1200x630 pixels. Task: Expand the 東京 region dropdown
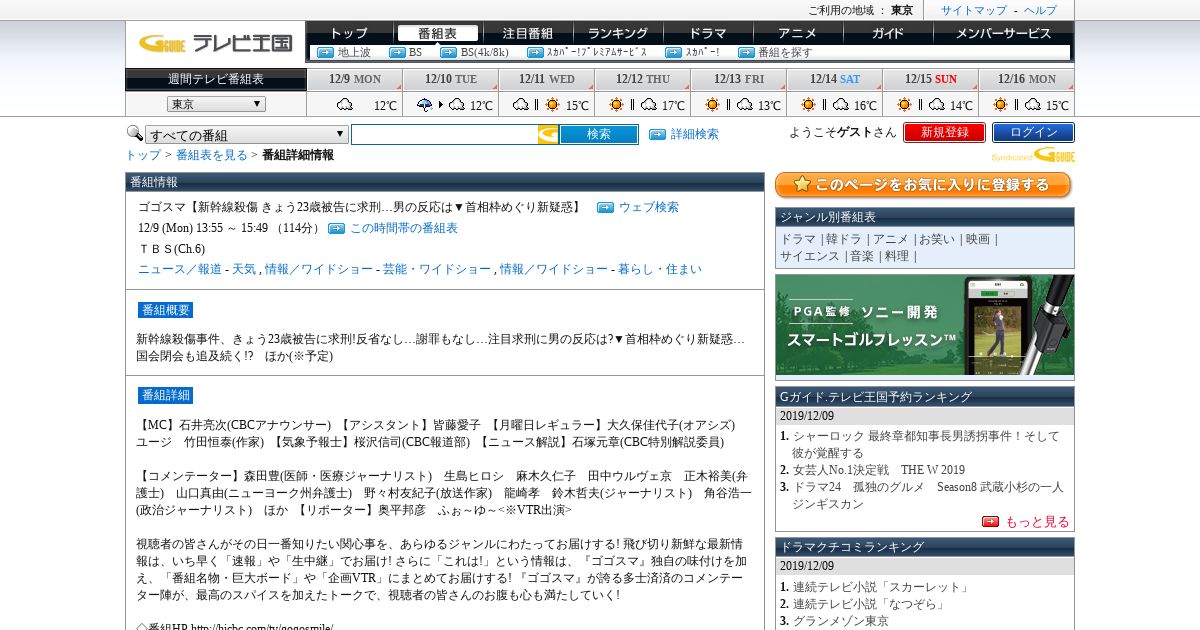click(216, 104)
